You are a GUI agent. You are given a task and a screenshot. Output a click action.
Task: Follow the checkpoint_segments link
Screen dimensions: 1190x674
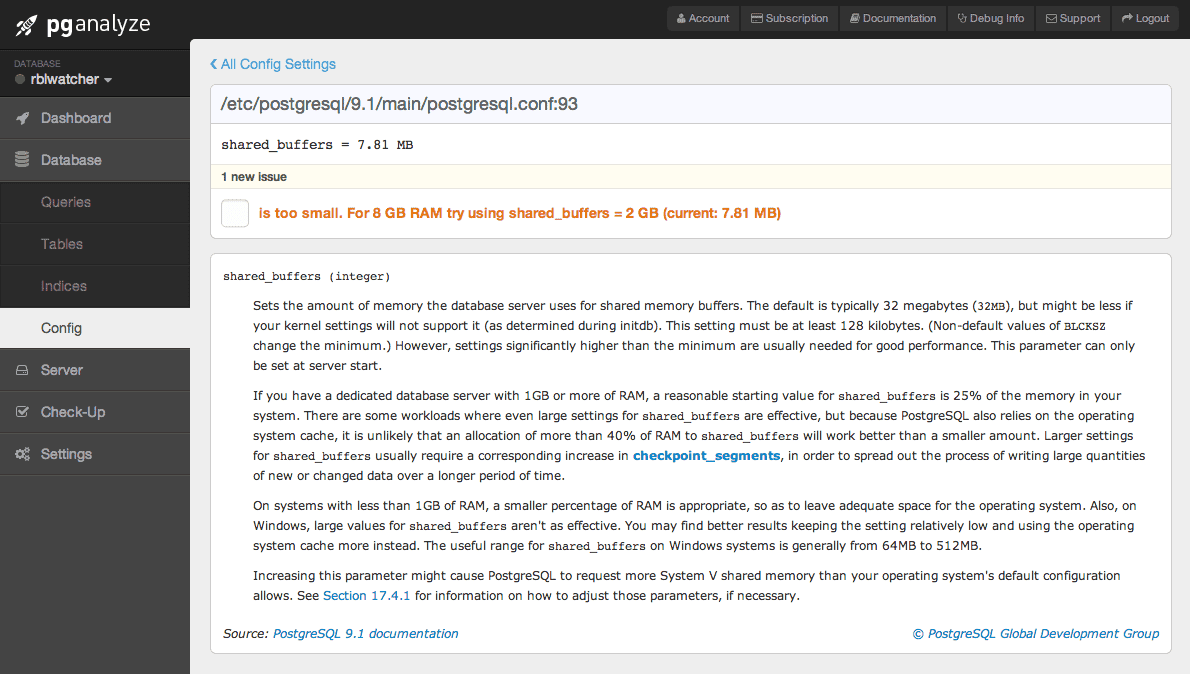click(x=706, y=455)
